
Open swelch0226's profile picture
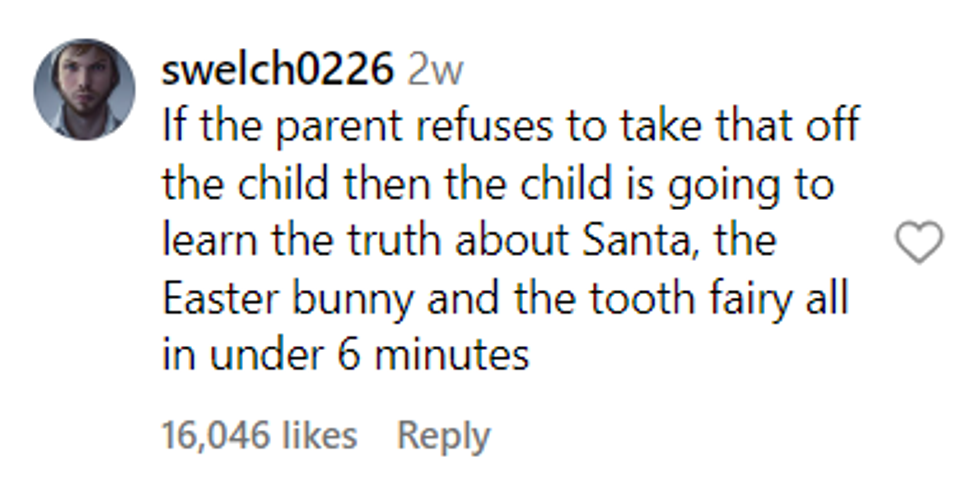pyautogui.click(x=84, y=89)
